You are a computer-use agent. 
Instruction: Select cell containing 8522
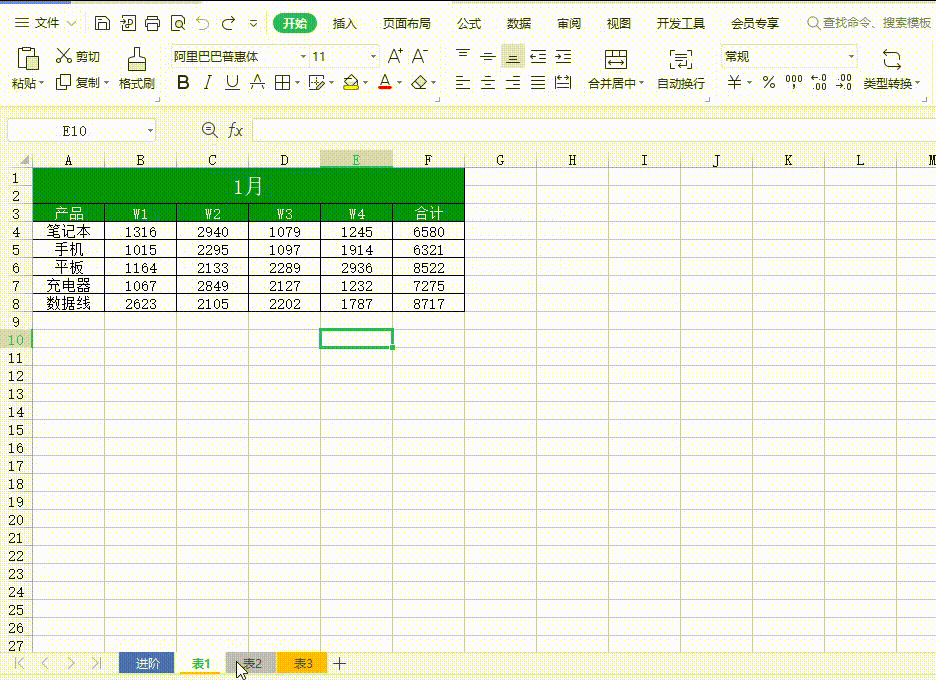(429, 267)
